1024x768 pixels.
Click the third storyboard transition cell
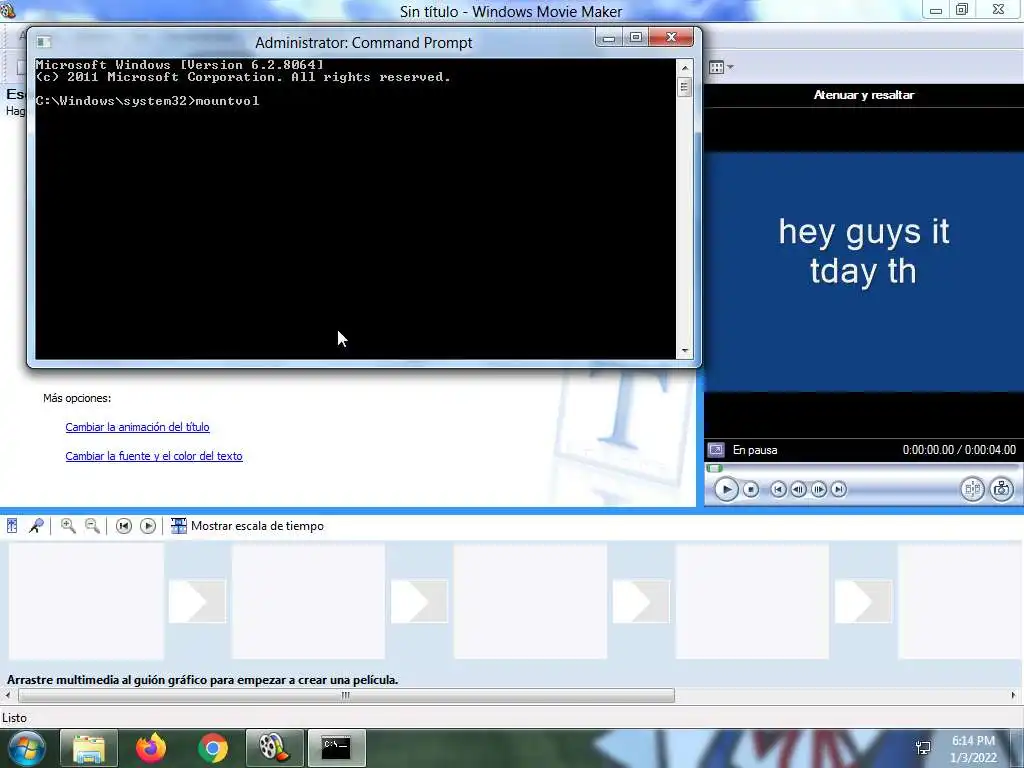[641, 601]
